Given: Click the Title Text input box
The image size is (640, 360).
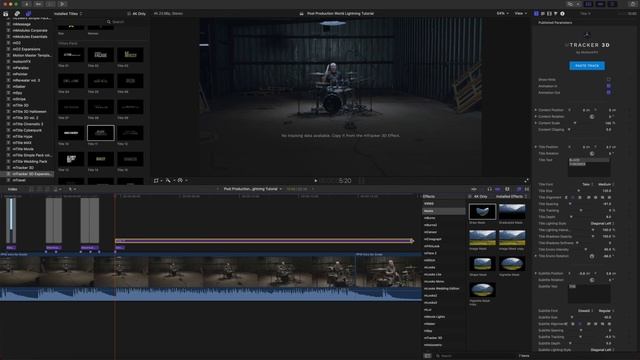Looking at the screenshot, I should (590, 167).
